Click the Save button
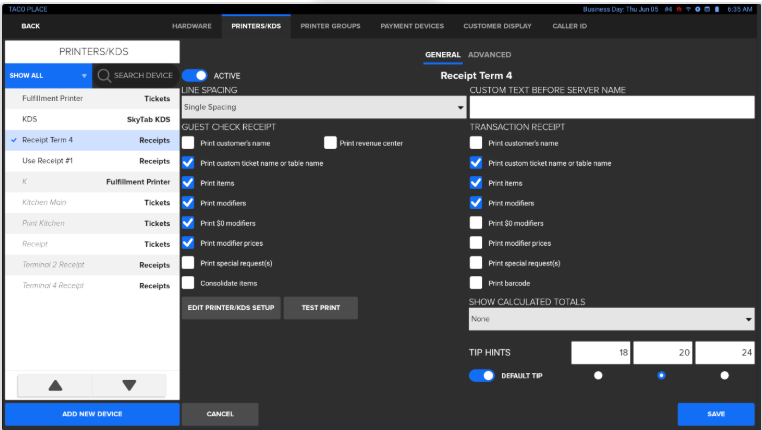This screenshot has width=762, height=430. 715,414
